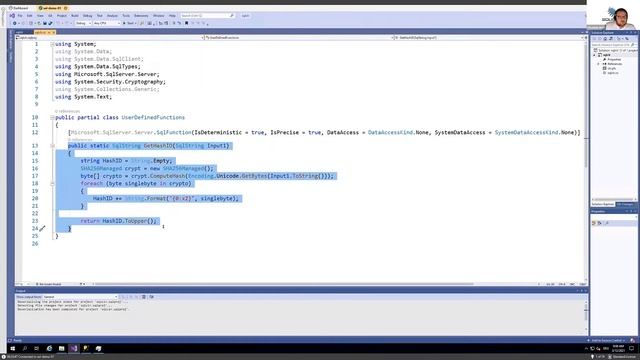640x360 pixels.
Task: Click the code line 'using System.Text;'
Action: [x=83, y=97]
